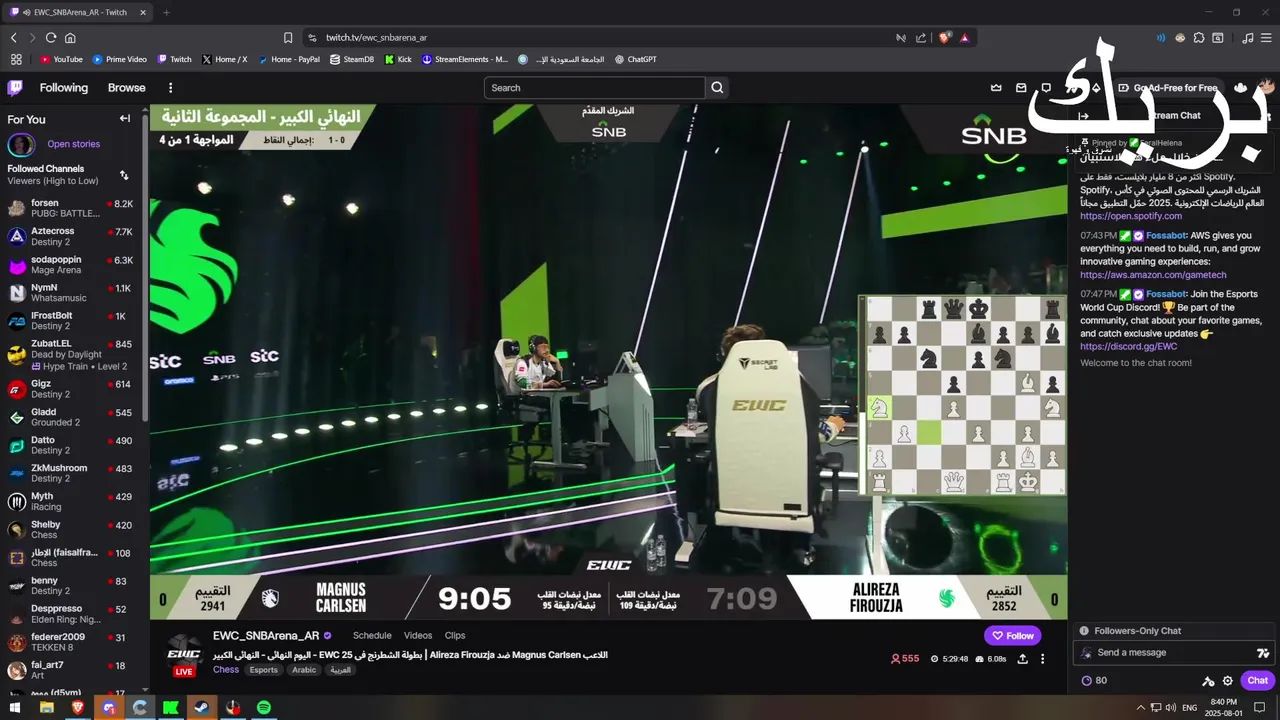This screenshot has height=720, width=1280.
Task: Open the apps grid in bookmarks bar
Action: (x=16, y=59)
